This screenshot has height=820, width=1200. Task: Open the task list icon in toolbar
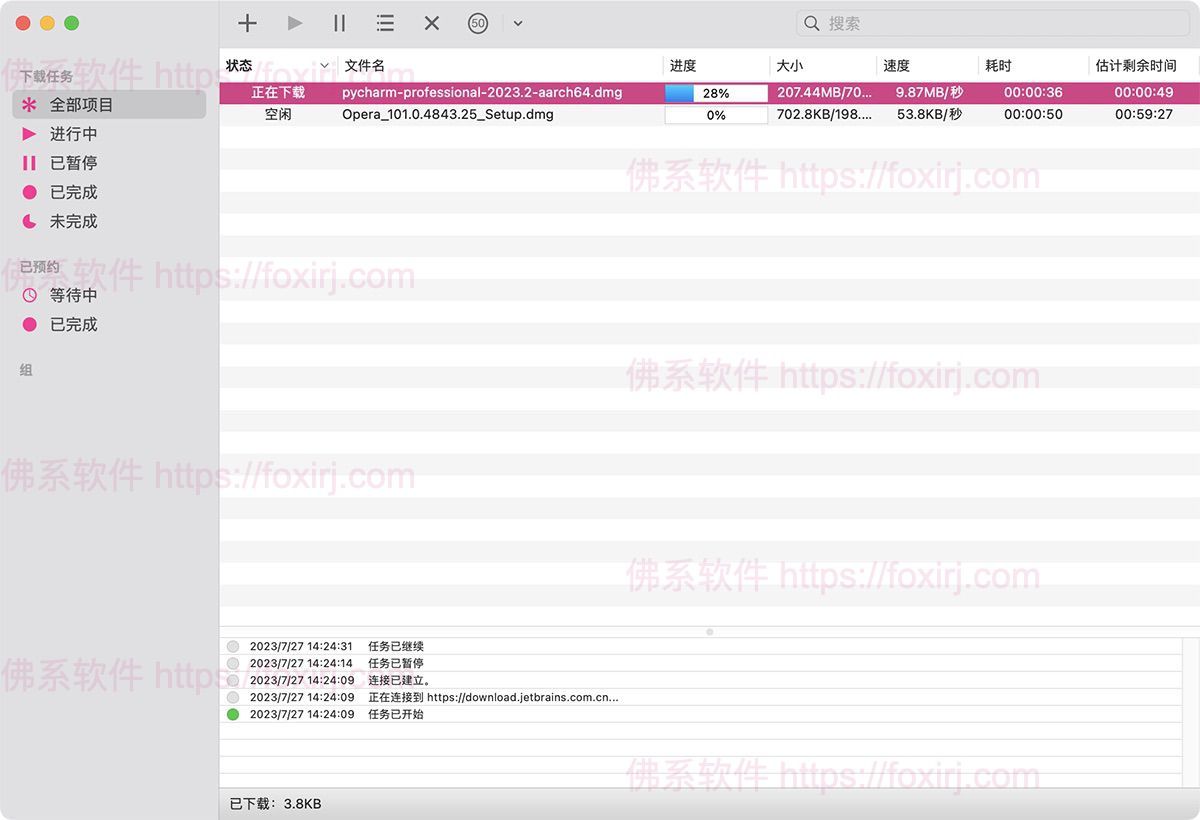pyautogui.click(x=385, y=23)
